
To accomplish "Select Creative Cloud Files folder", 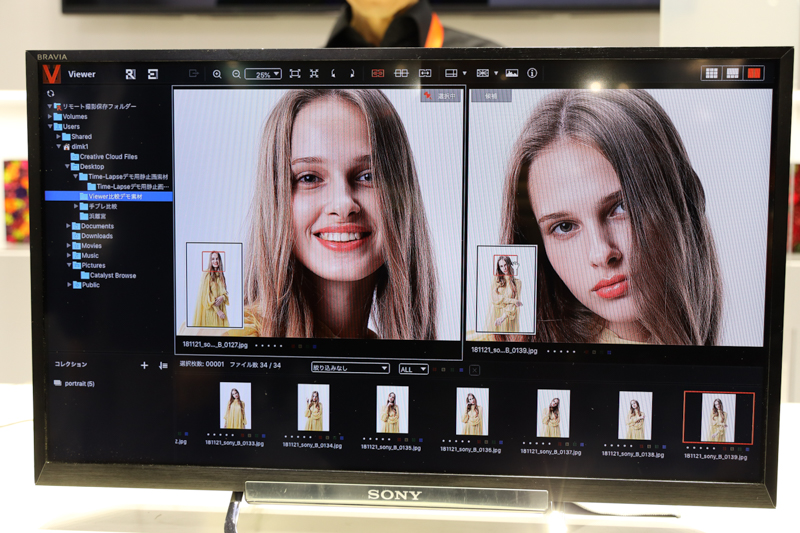I will (104, 157).
